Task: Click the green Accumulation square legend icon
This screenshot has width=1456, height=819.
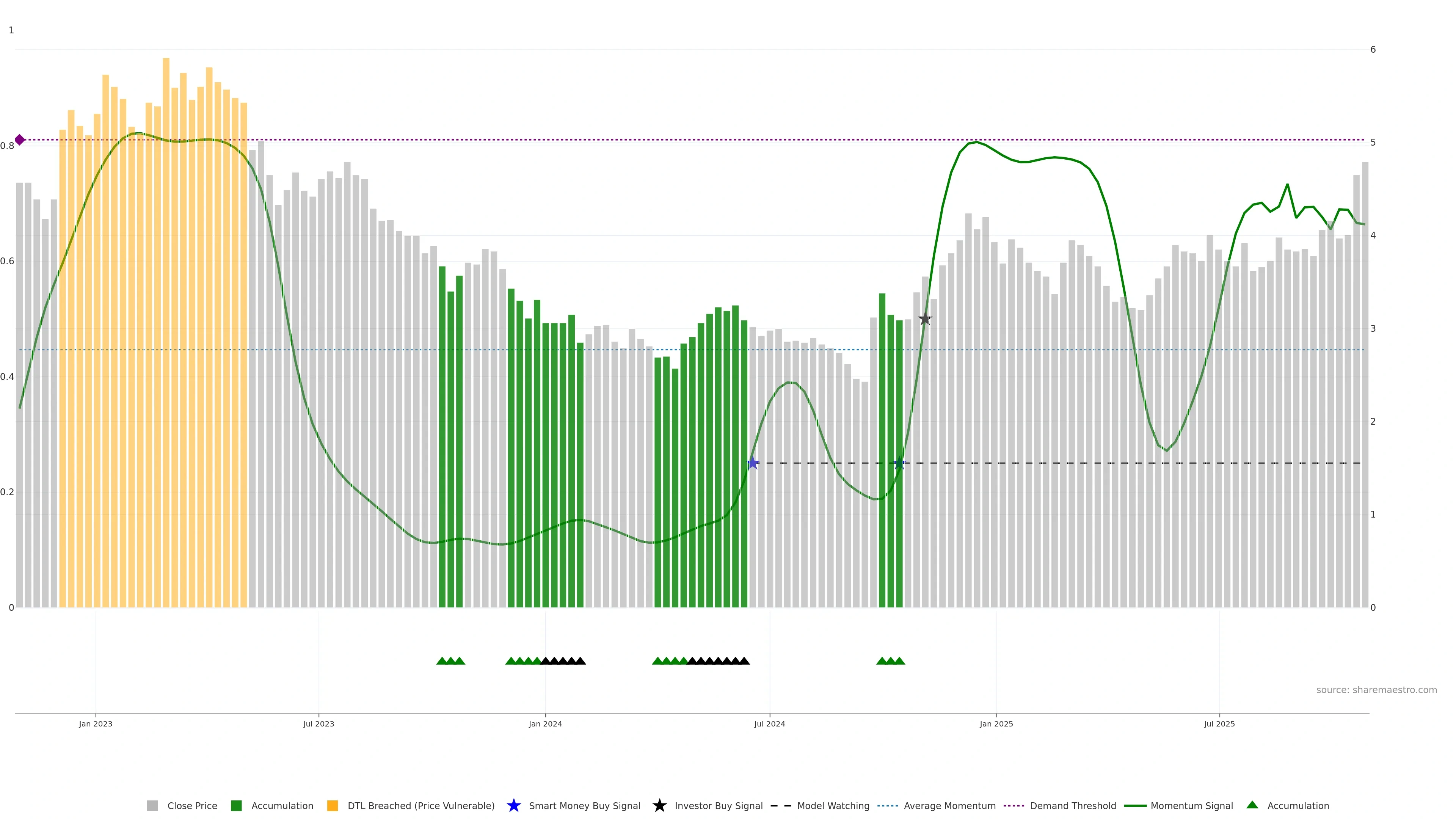Action: (x=236, y=805)
